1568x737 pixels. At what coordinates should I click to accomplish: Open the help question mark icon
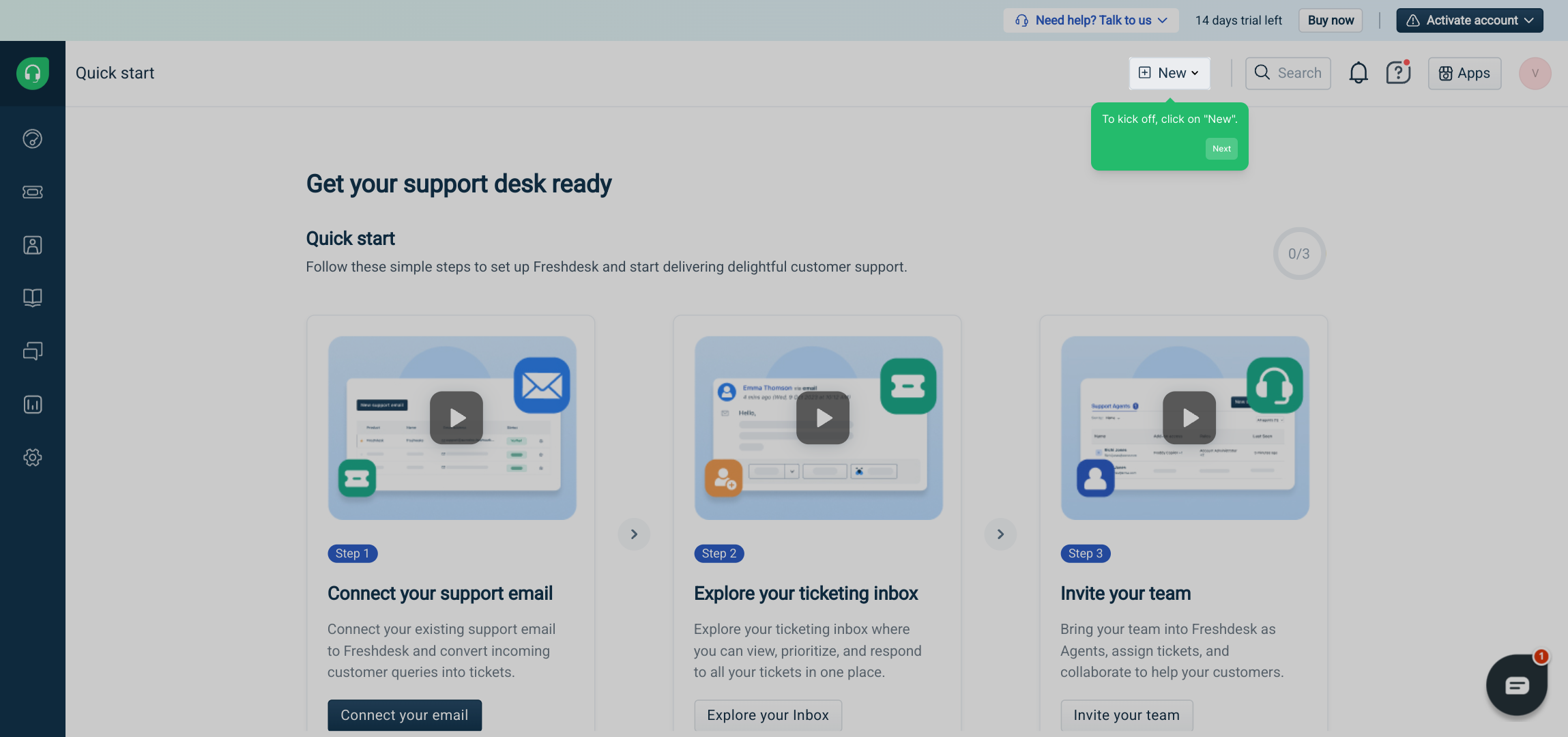coord(1397,73)
